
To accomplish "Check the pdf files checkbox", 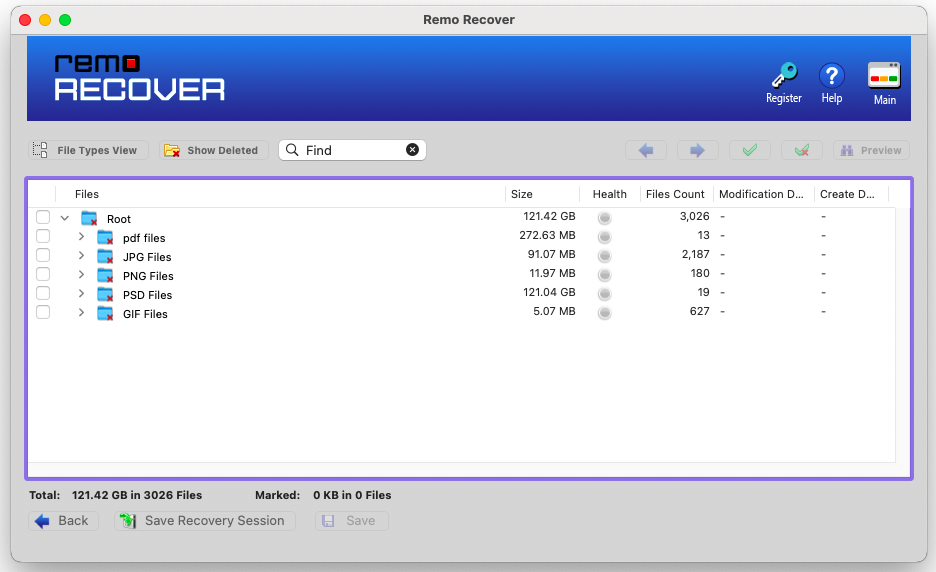I will (x=43, y=236).
